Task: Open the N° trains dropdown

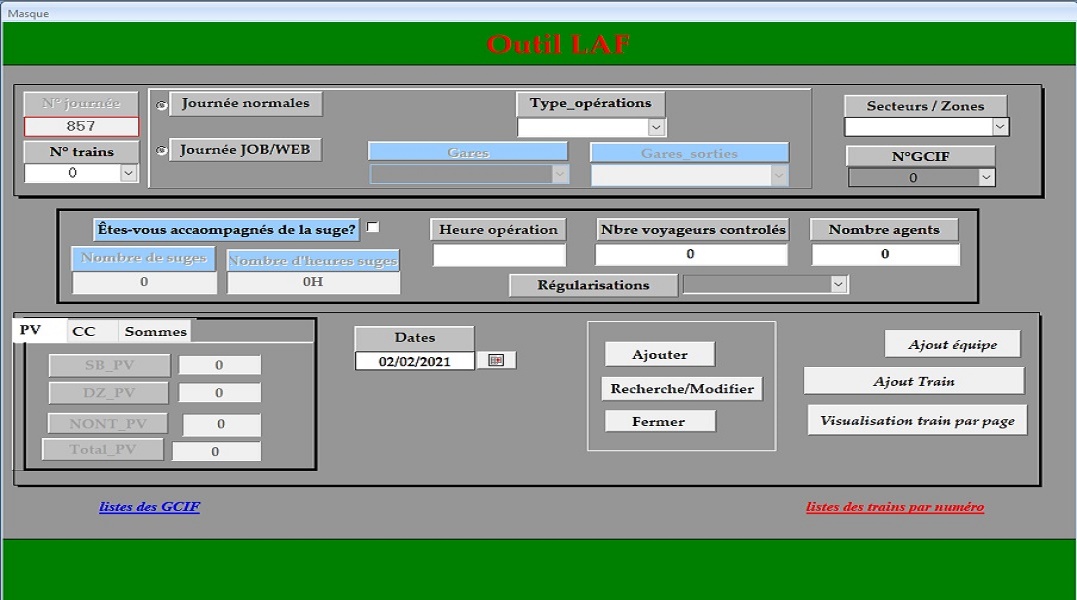Action: coord(128,173)
